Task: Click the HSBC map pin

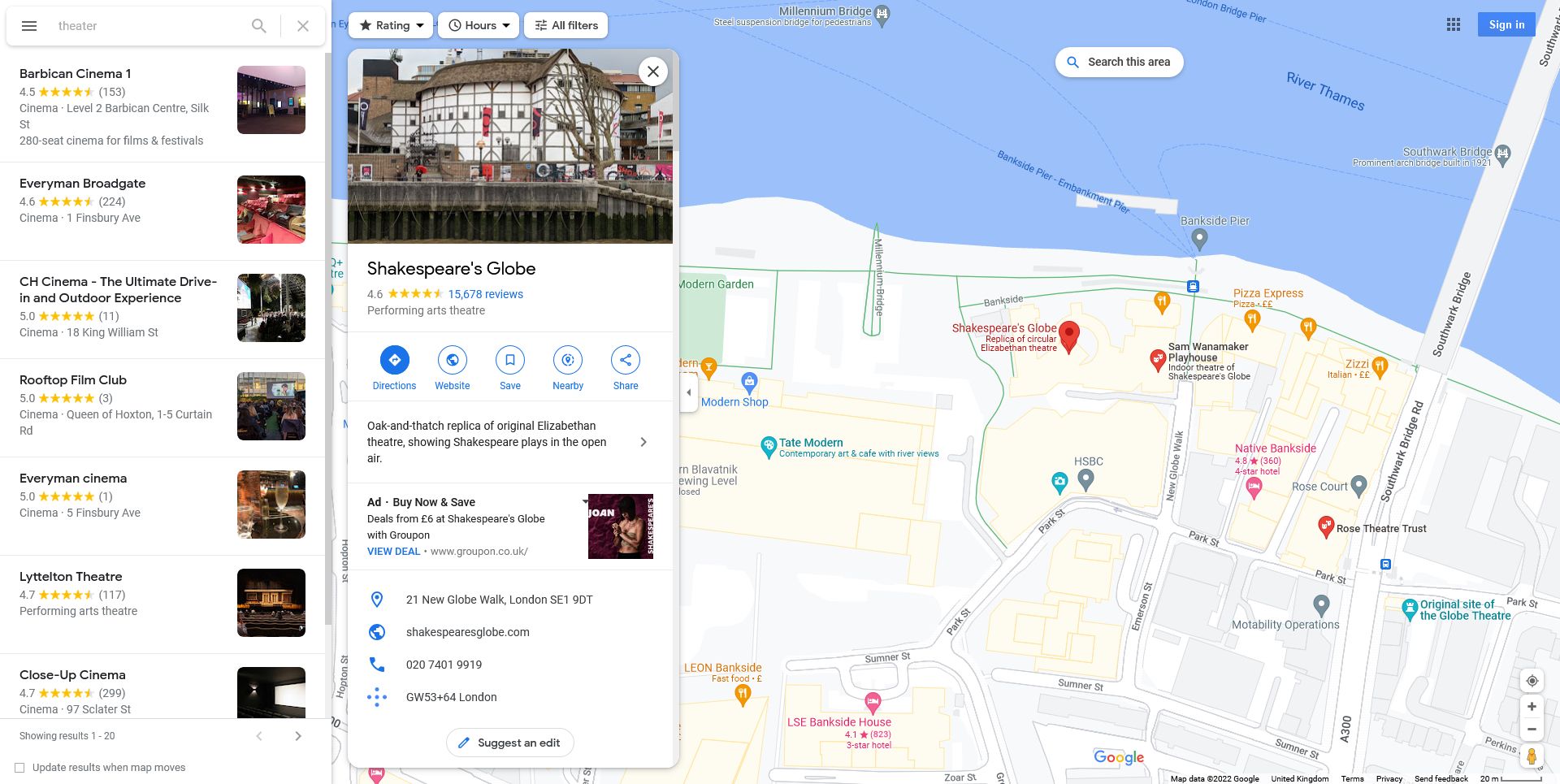Action: 1085,480
